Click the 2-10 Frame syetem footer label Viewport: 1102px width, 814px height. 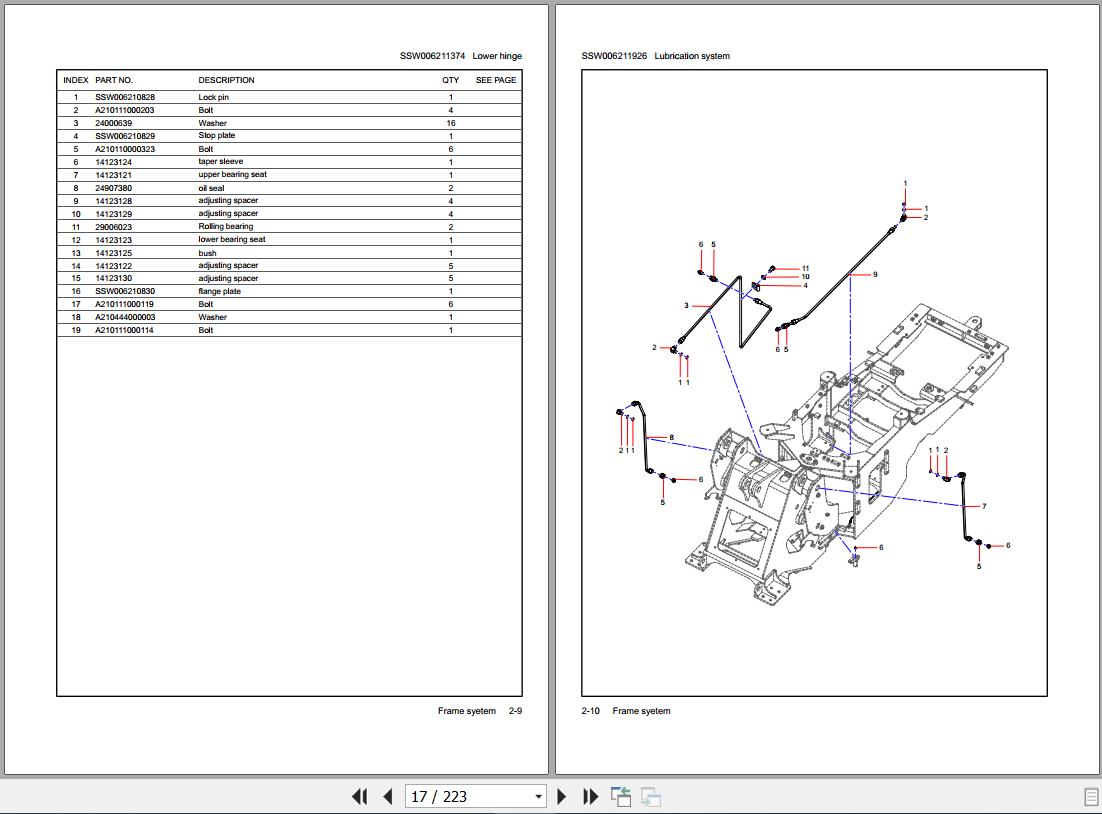point(624,710)
